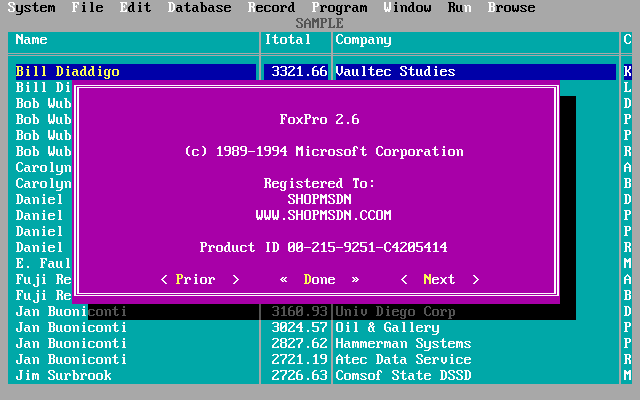
Task: Select the Jim Surbrook name cell
Action: (63, 375)
